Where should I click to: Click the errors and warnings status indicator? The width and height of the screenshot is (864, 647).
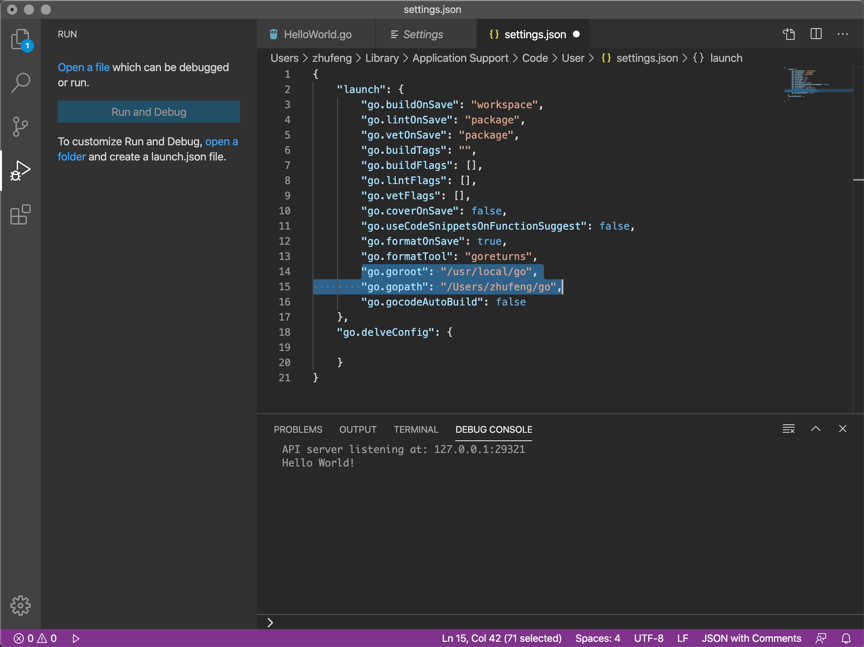[35, 638]
